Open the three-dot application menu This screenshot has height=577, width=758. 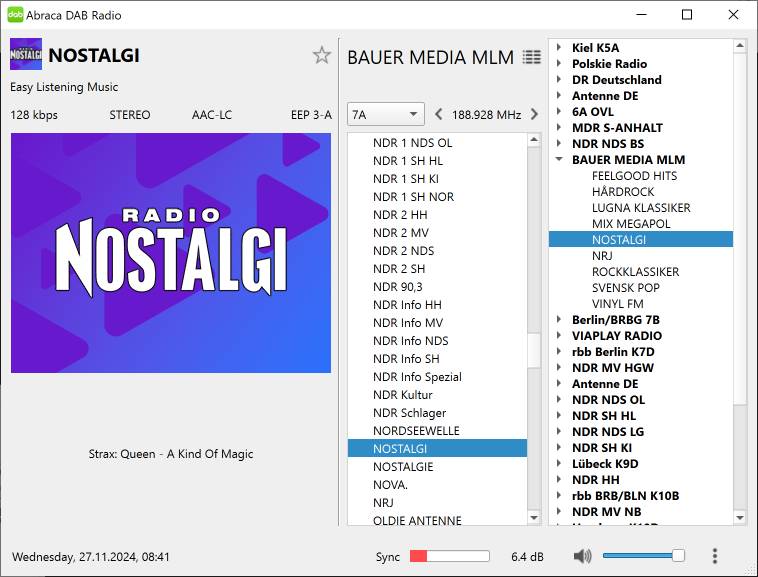(714, 556)
